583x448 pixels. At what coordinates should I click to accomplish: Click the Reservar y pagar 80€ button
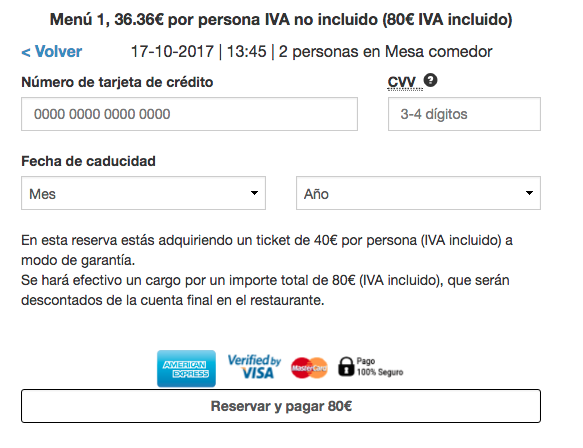[x=281, y=406]
